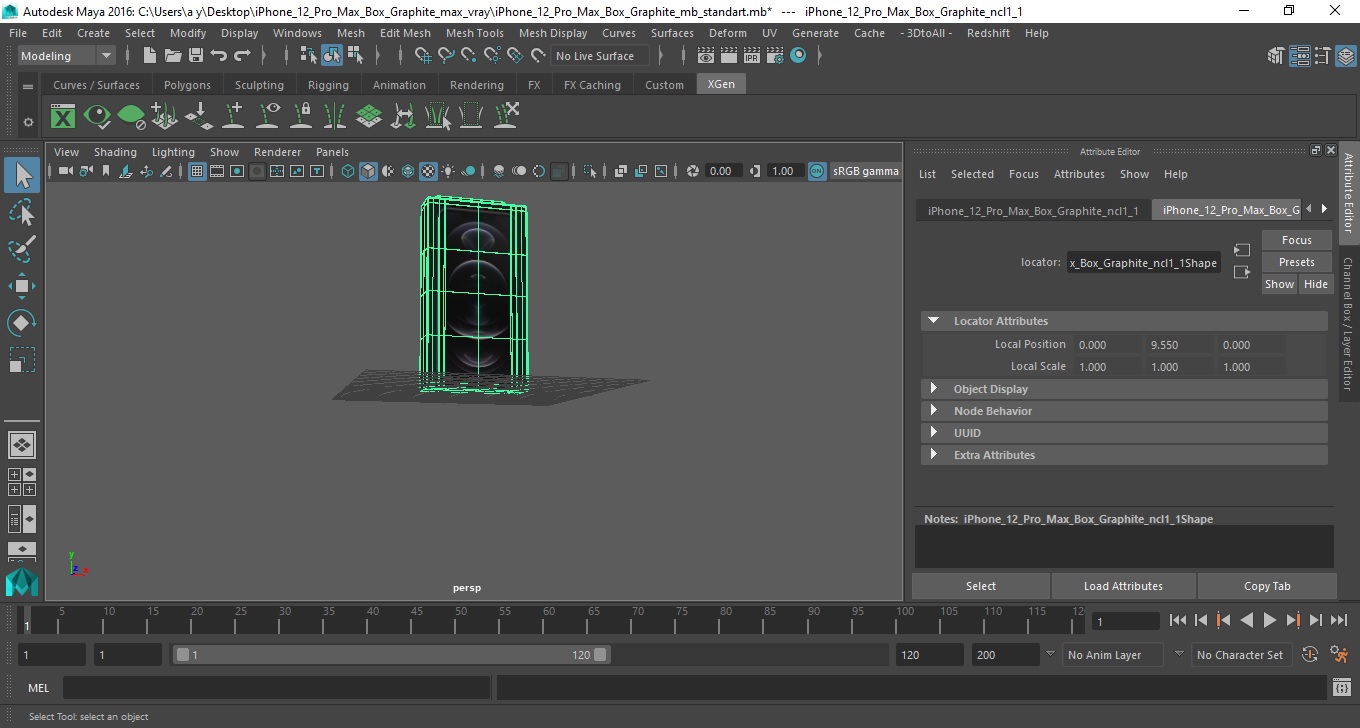Image resolution: width=1360 pixels, height=728 pixels.
Task: Switch to the Polygons shelf tab
Action: click(x=187, y=85)
